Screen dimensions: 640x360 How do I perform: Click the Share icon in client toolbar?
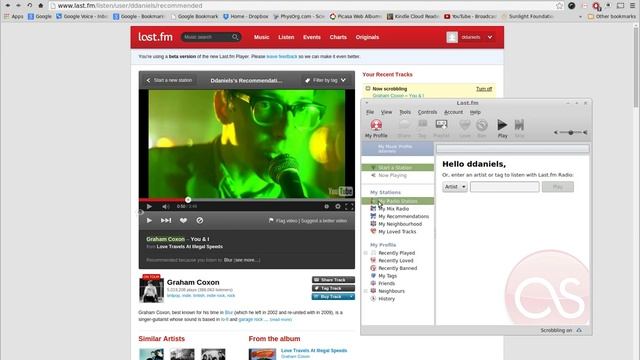pyautogui.click(x=404, y=125)
